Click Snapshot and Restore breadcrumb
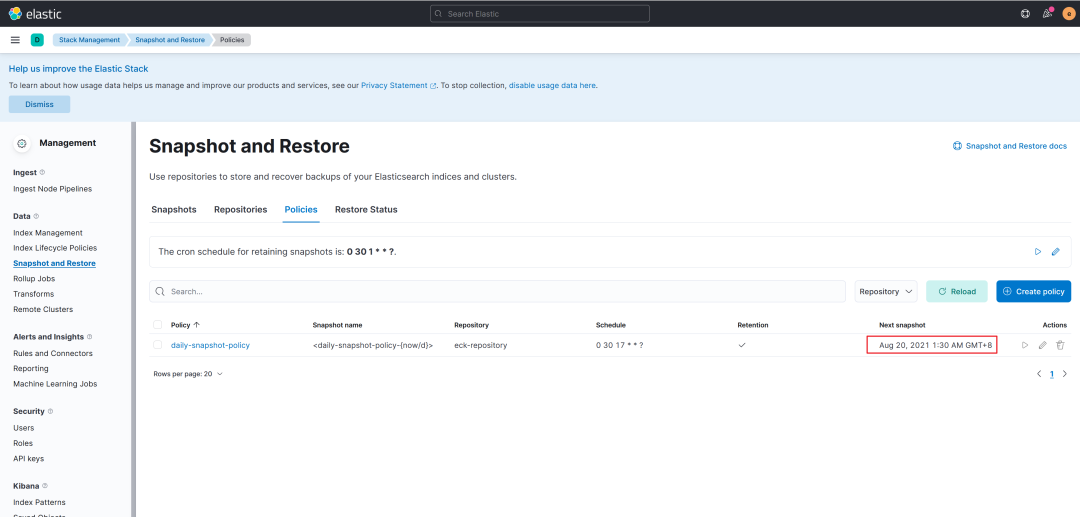Screen dimensions: 1080x517 point(170,40)
